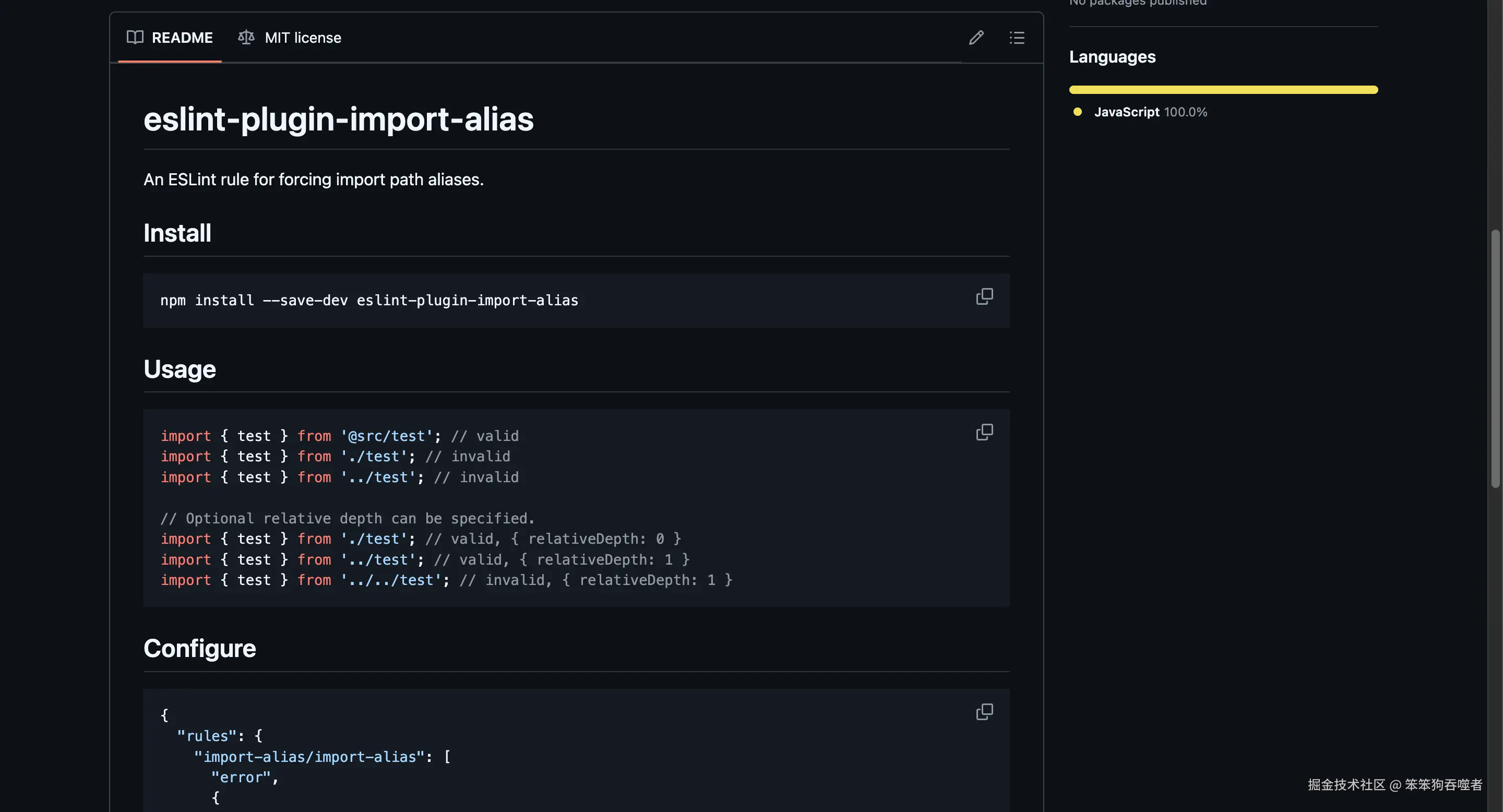Click the eslint-plugin-import-alias title heading
Viewport: 1503px width, 812px height.
click(338, 119)
